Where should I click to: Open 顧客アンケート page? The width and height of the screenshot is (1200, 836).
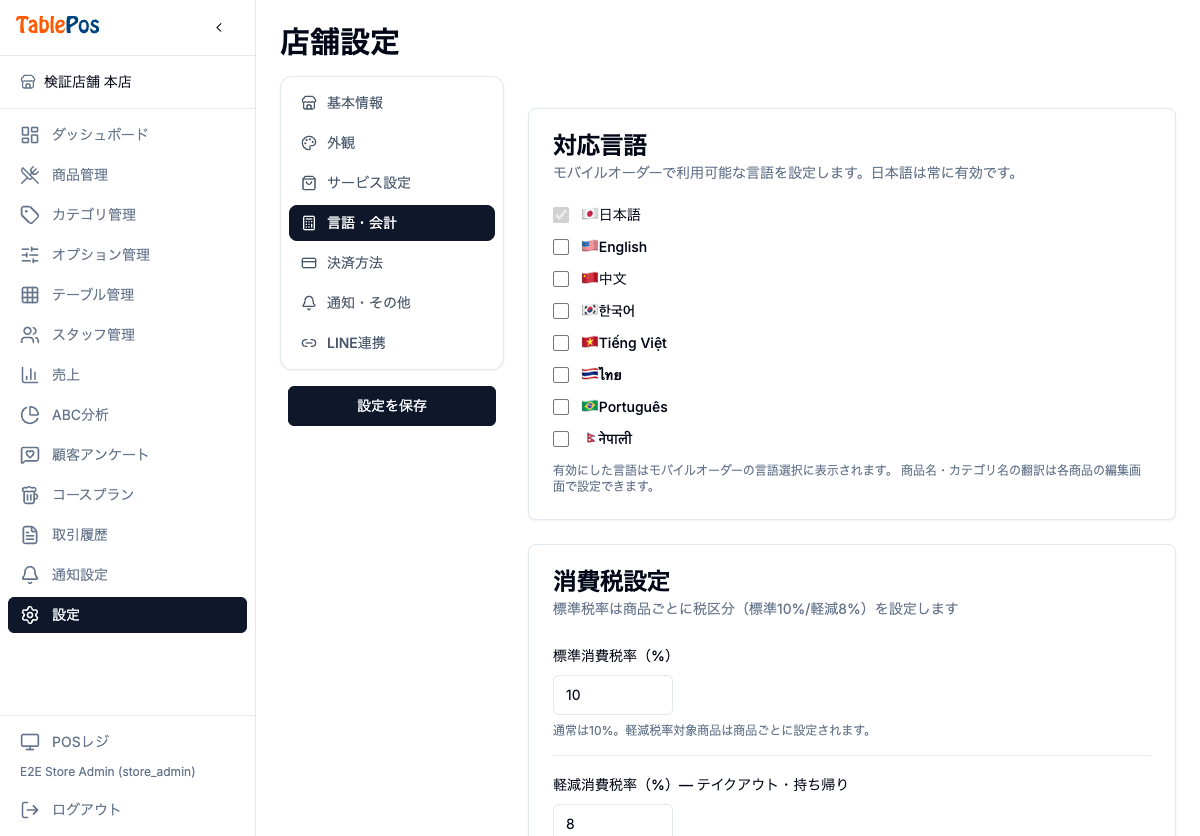pos(127,455)
